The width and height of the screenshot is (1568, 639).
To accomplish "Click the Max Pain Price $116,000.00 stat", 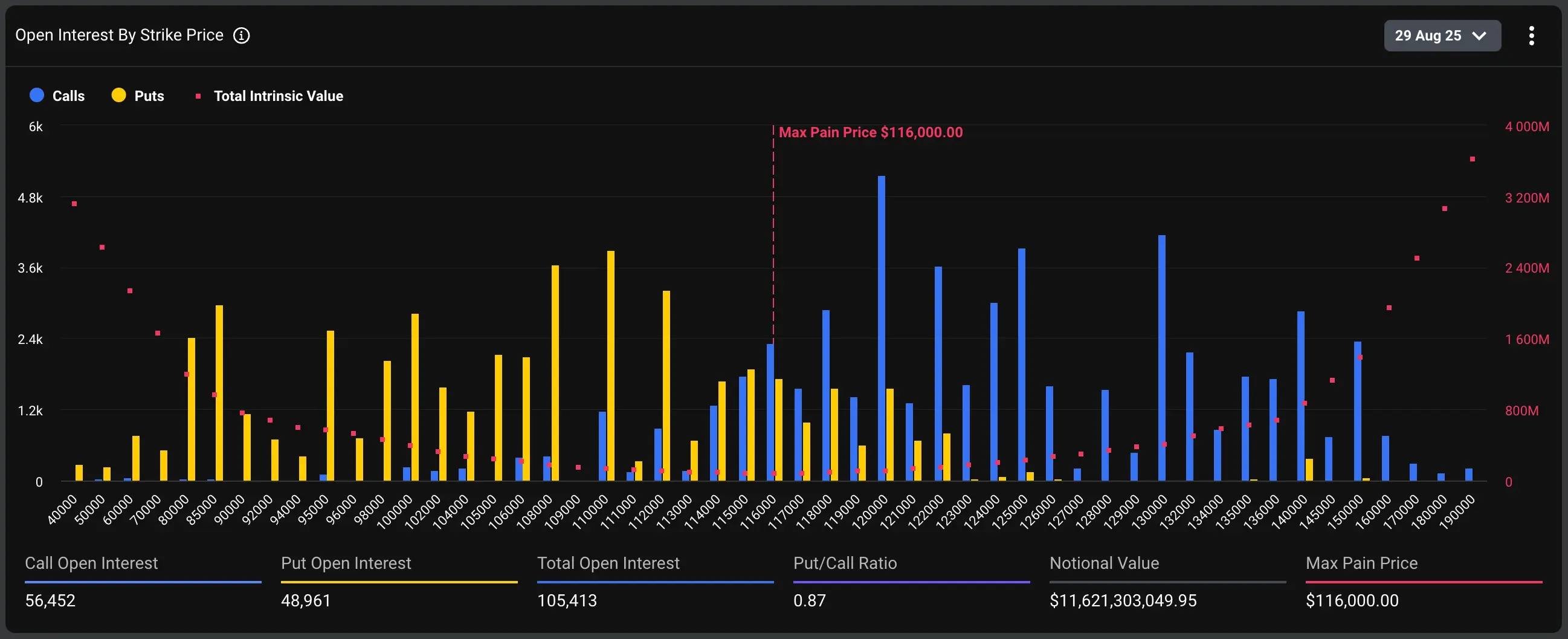I will pyautogui.click(x=1352, y=601).
